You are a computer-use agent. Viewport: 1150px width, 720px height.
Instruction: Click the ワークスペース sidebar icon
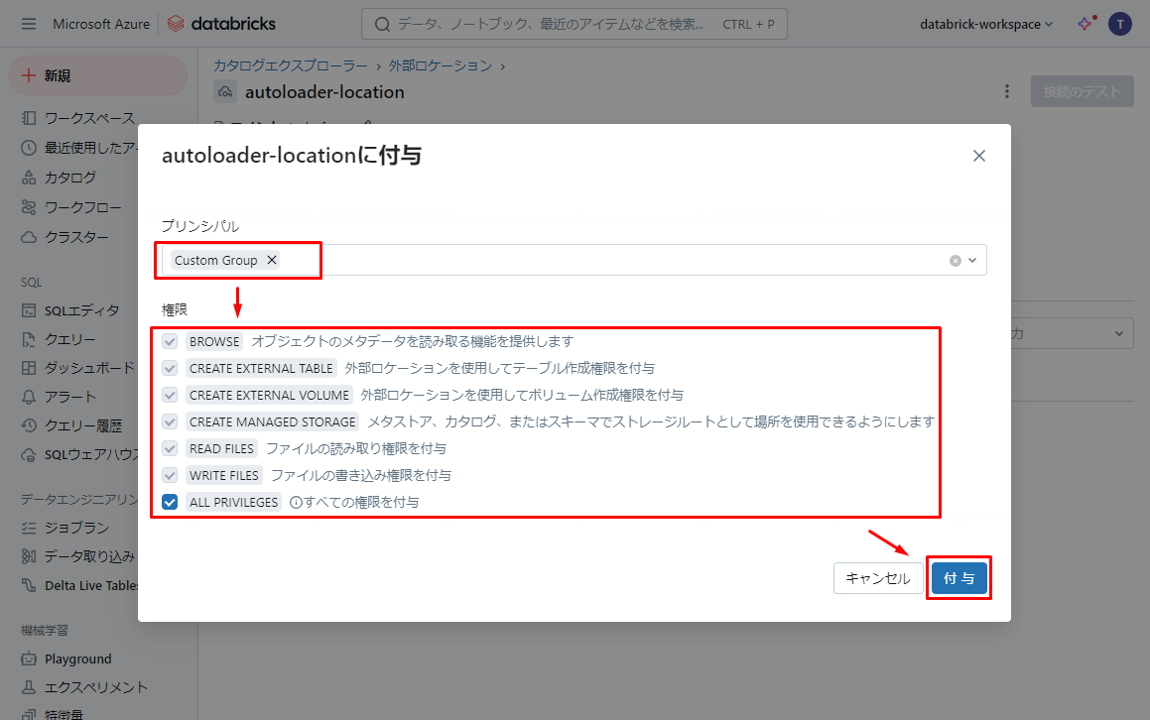pyautogui.click(x=29, y=118)
